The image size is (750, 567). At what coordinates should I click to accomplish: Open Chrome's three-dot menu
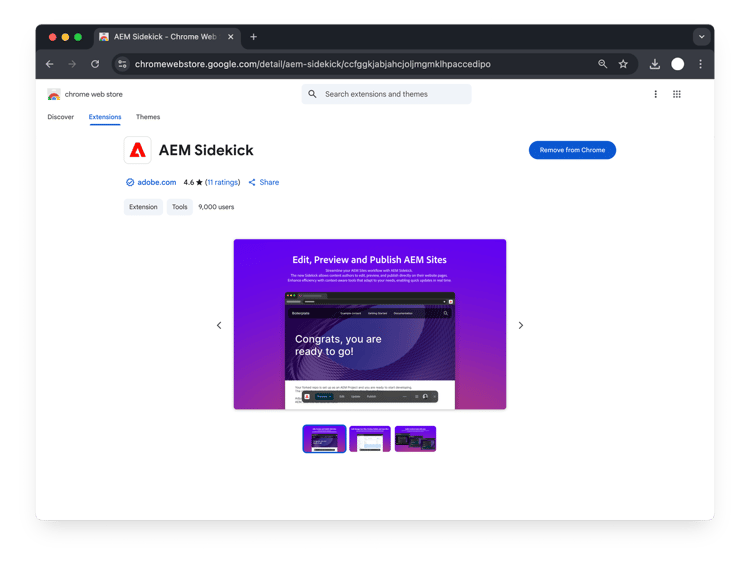click(700, 64)
